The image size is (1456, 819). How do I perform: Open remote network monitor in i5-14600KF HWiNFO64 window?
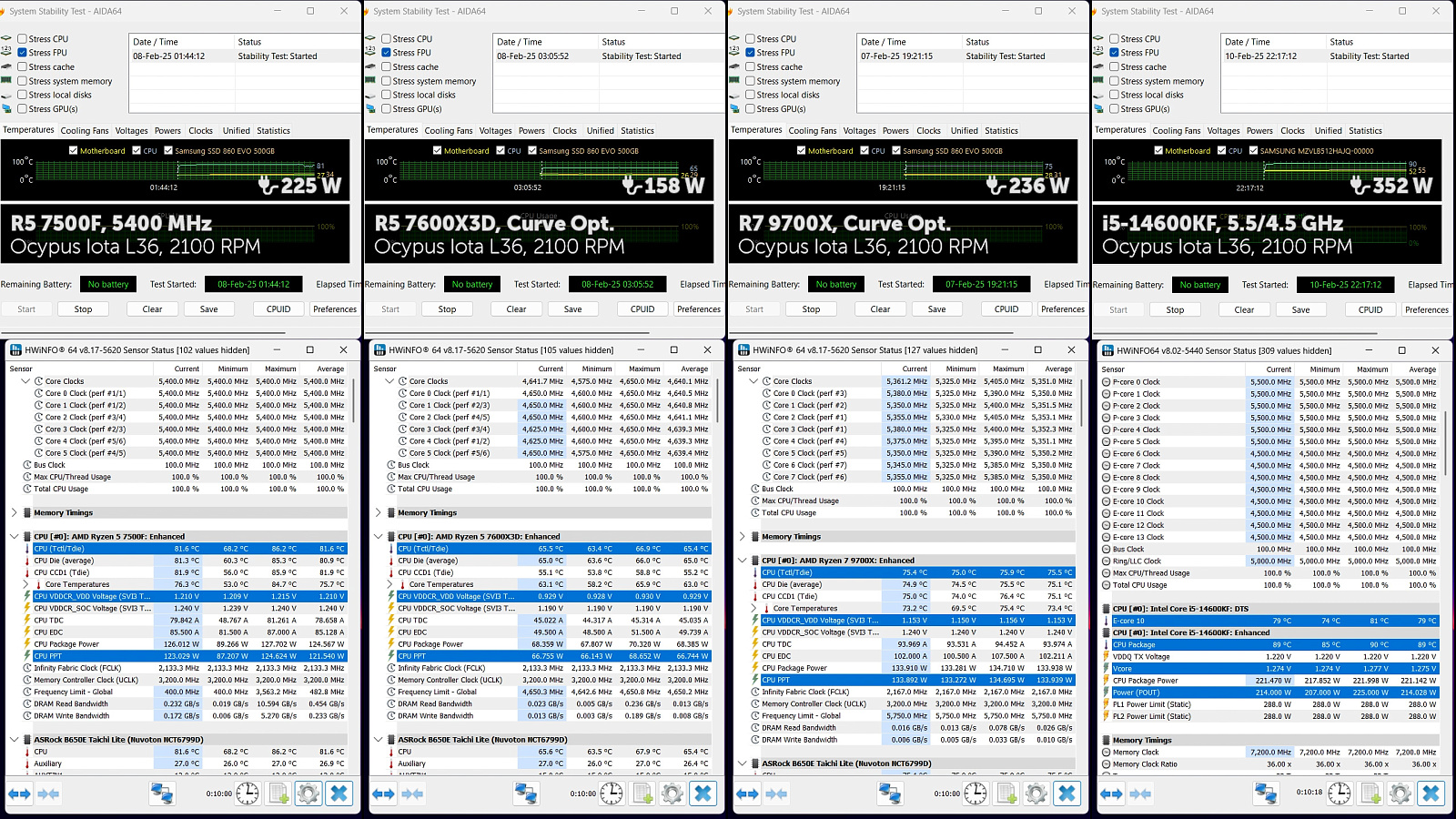(x=1266, y=794)
